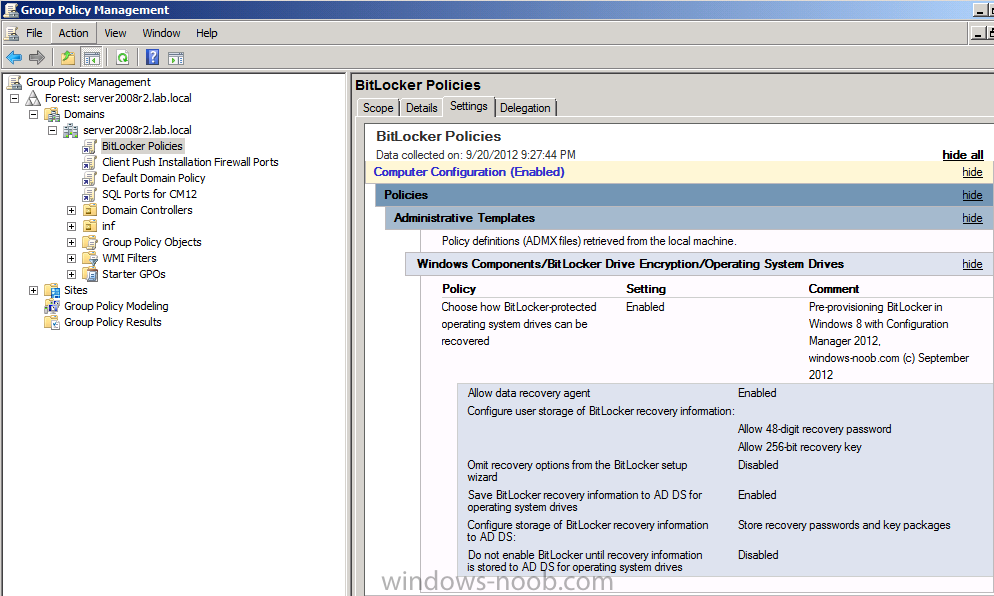Screen dimensions: 994x596
Task: Click the WMI Filters icon
Action: pos(91,258)
